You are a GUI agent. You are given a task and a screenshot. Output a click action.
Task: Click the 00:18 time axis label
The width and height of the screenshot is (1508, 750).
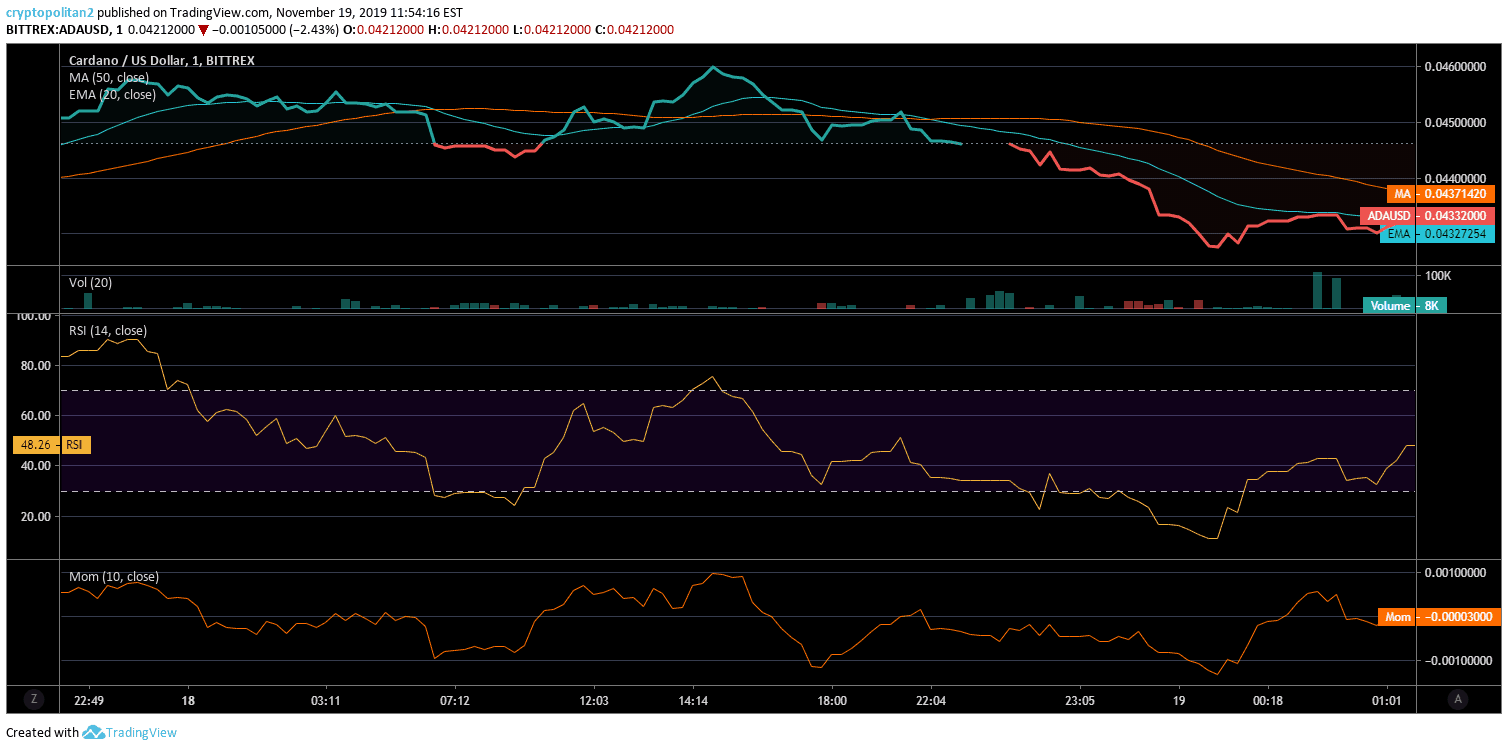click(1268, 701)
